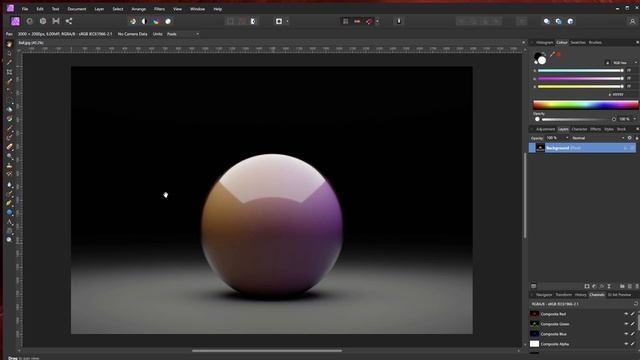Apply Auto White Balance from the toolbar
The height and width of the screenshot is (360, 640).
coord(168,21)
